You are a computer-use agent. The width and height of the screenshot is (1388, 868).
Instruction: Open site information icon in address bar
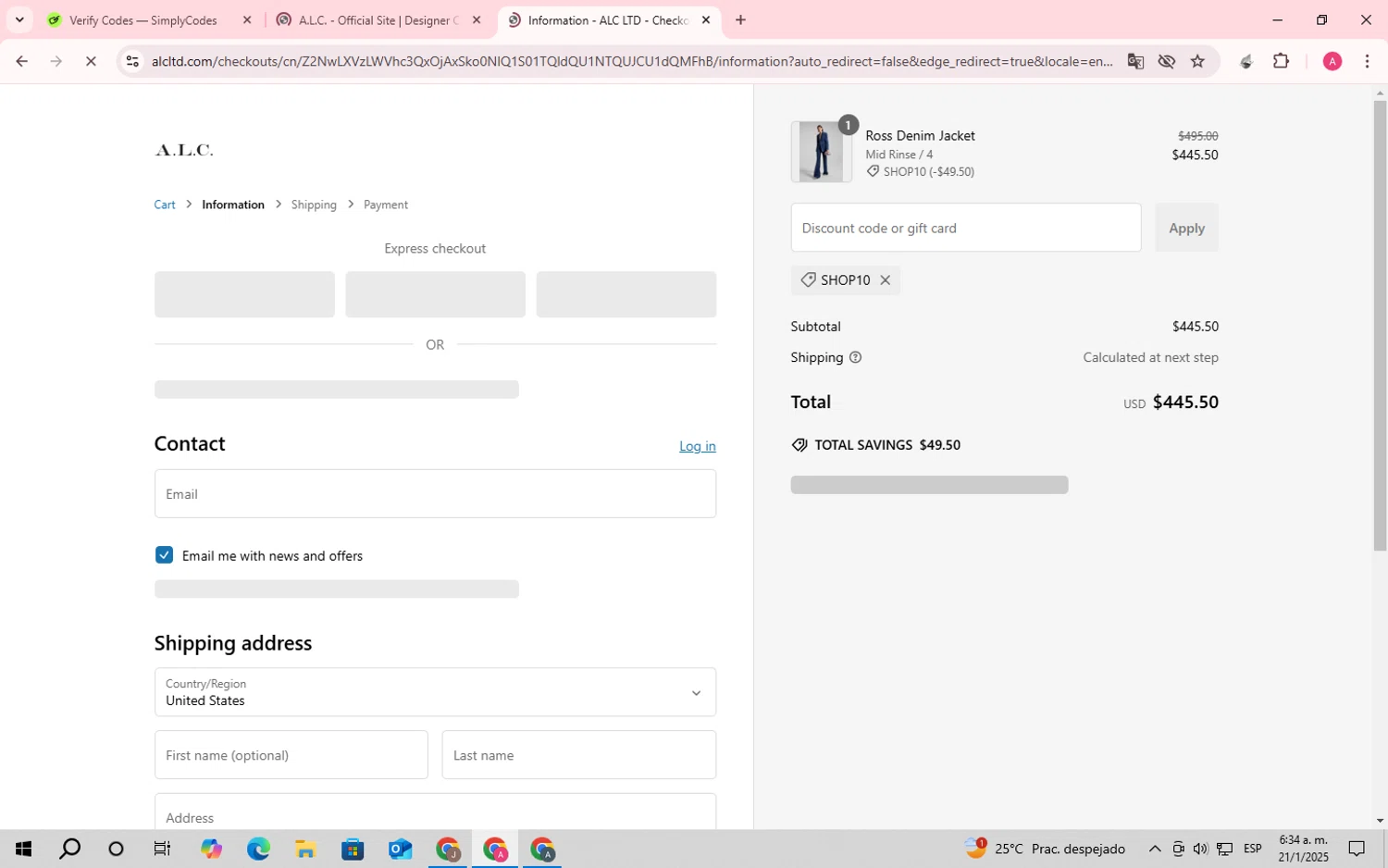[x=132, y=61]
